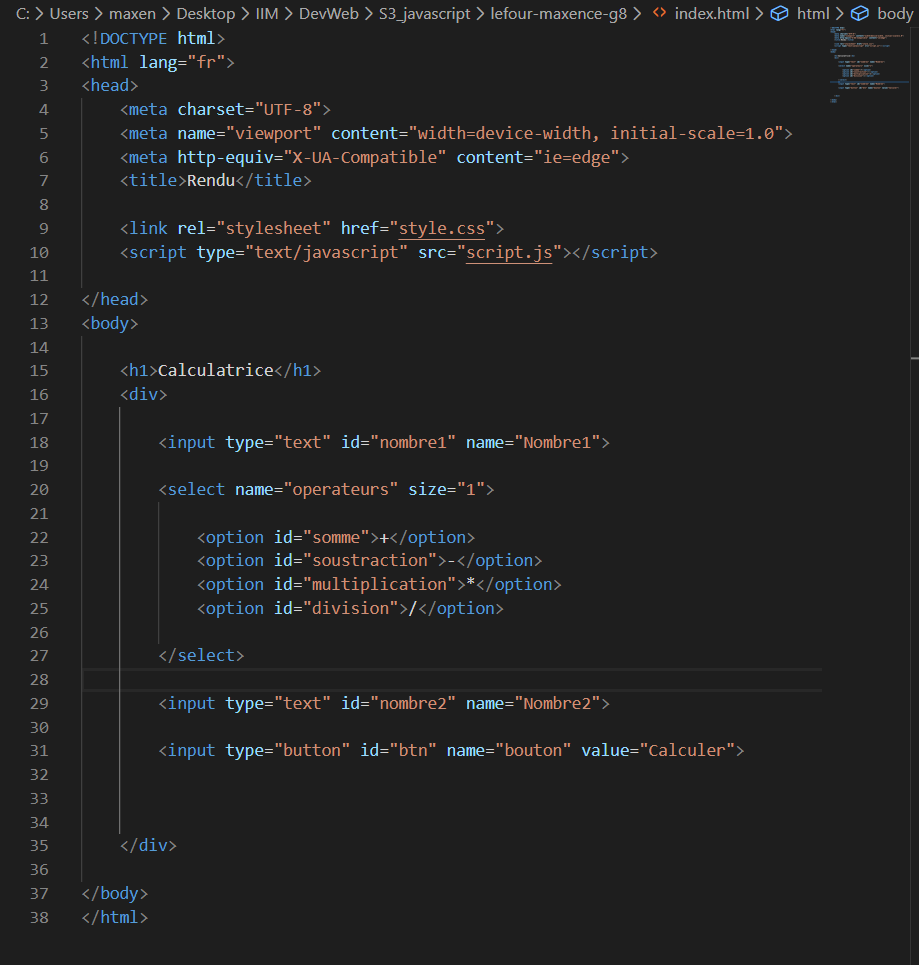Click line number 13 in the gutter
Screen dimensions: 919x965
coord(39,324)
